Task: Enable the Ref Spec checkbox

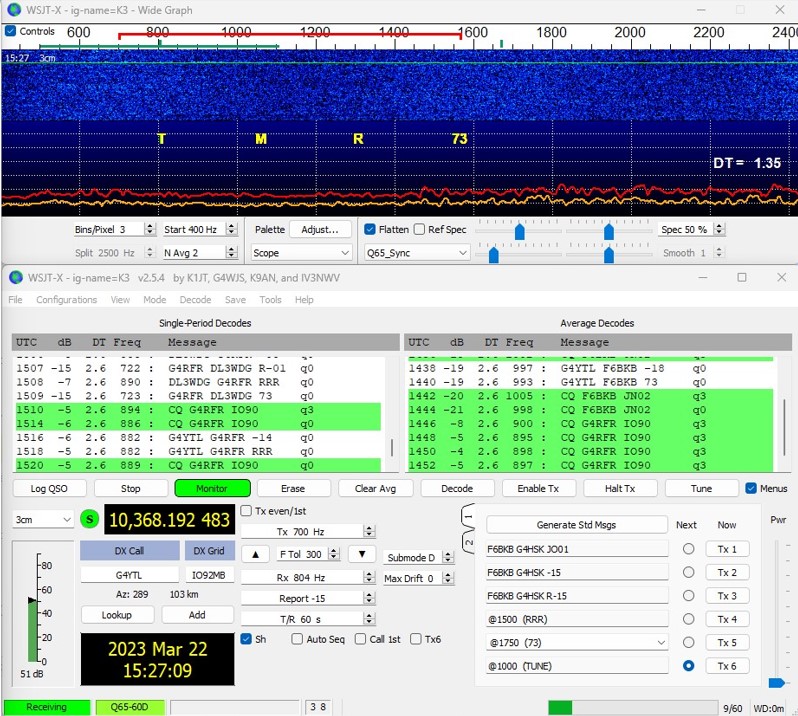Action: 420,229
